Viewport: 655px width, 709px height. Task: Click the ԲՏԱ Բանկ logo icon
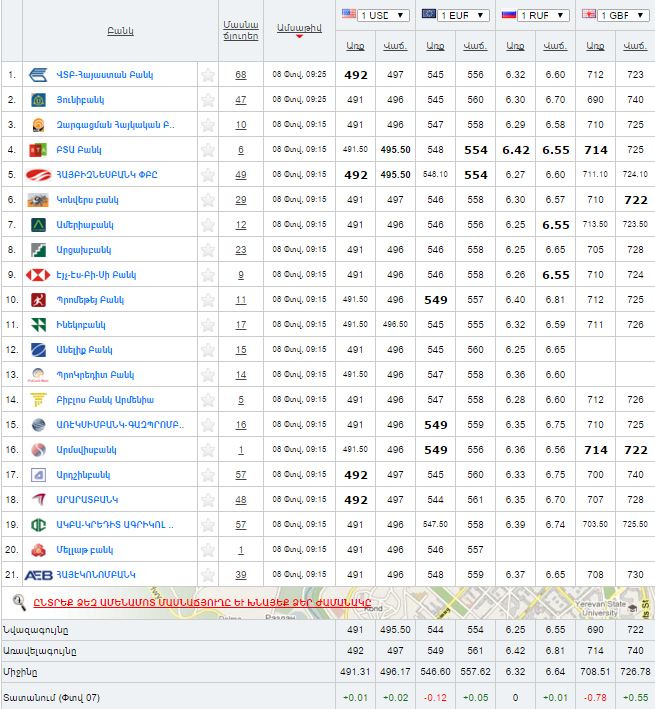click(38, 150)
